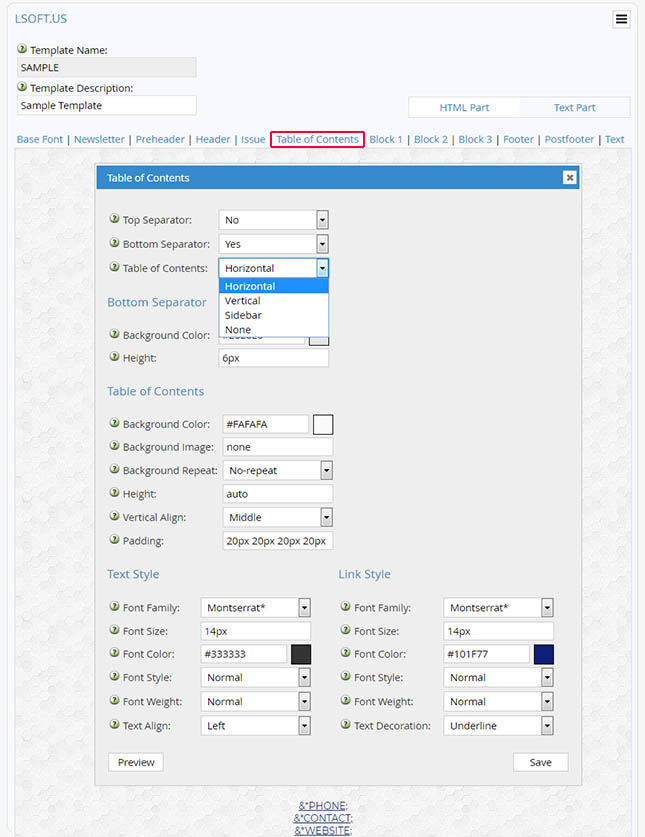The width and height of the screenshot is (645, 837).
Task: Select Sidebar option in dropdown list
Action: (x=273, y=315)
